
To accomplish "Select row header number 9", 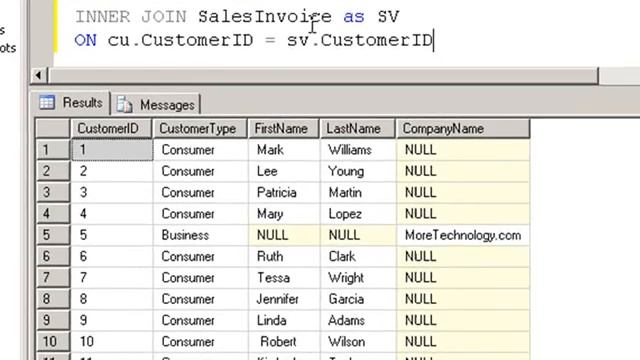I will pyautogui.click(x=53, y=320).
